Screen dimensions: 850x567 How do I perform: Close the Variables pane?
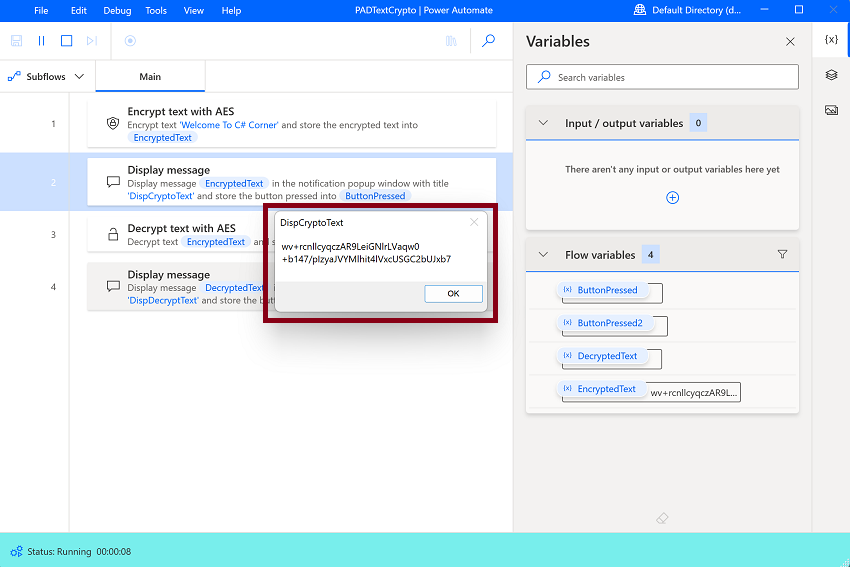[x=790, y=42]
